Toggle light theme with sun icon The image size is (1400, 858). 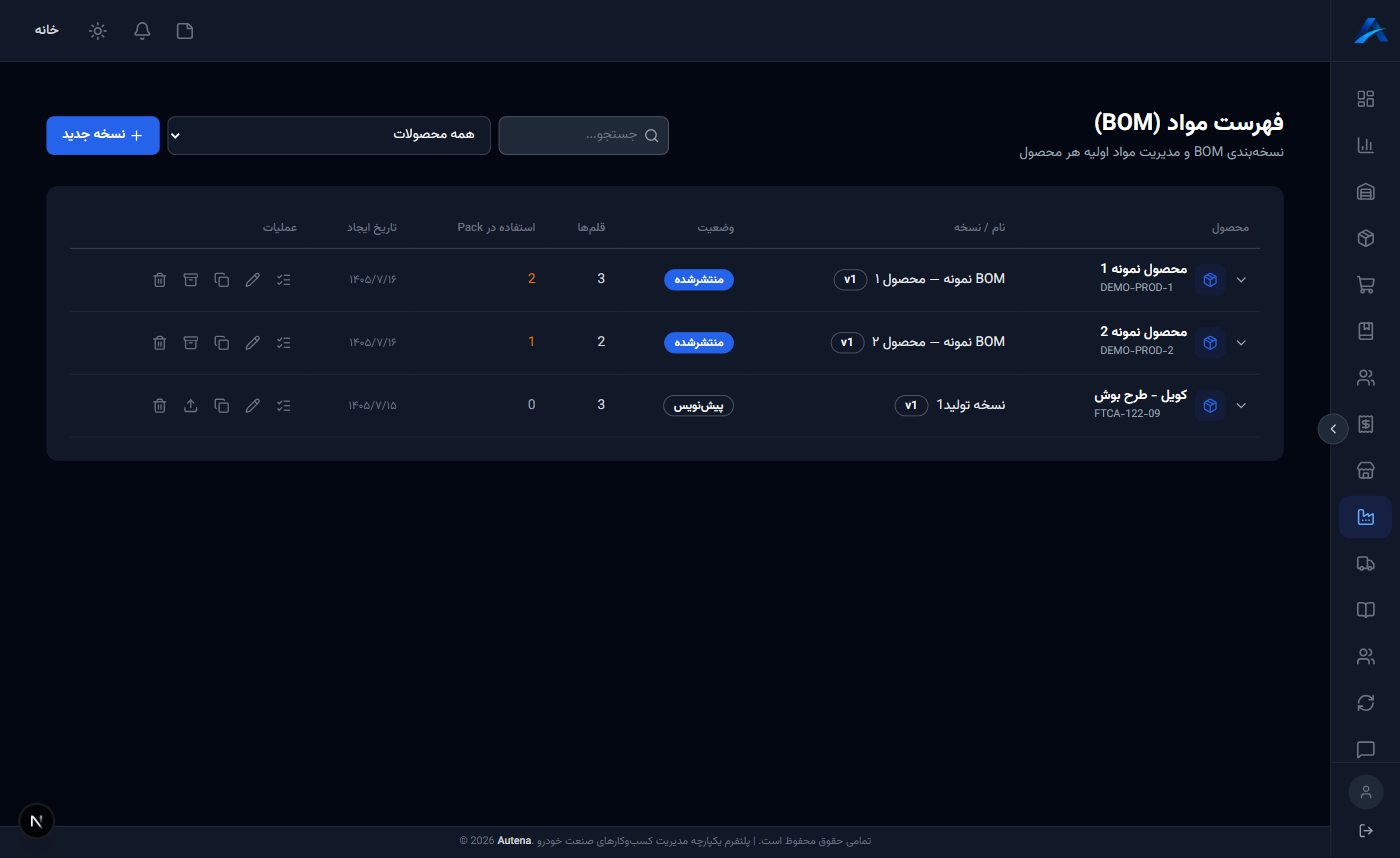pos(97,31)
